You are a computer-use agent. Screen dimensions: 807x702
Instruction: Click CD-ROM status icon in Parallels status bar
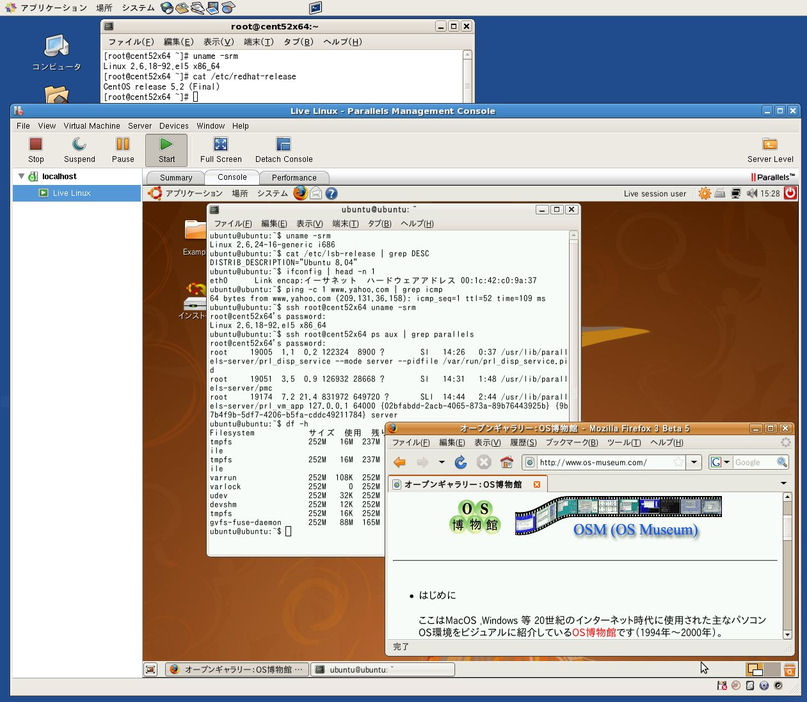pos(736,686)
